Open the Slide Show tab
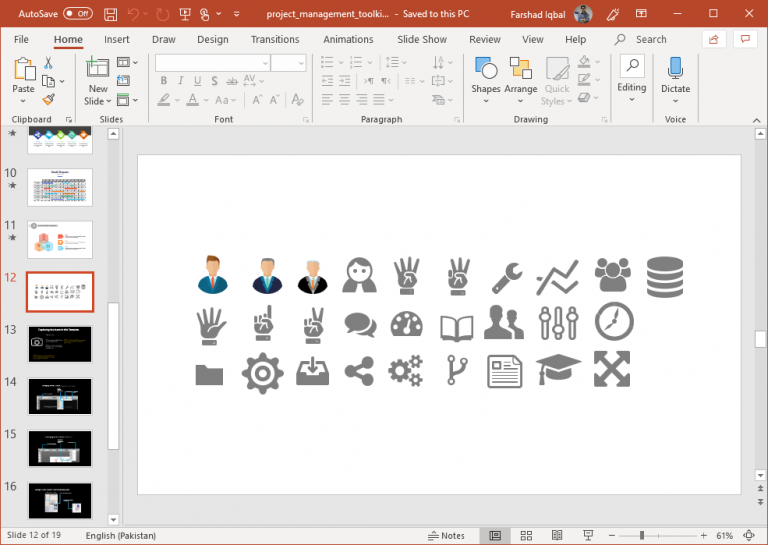Image resolution: width=768 pixels, height=545 pixels. tap(422, 39)
